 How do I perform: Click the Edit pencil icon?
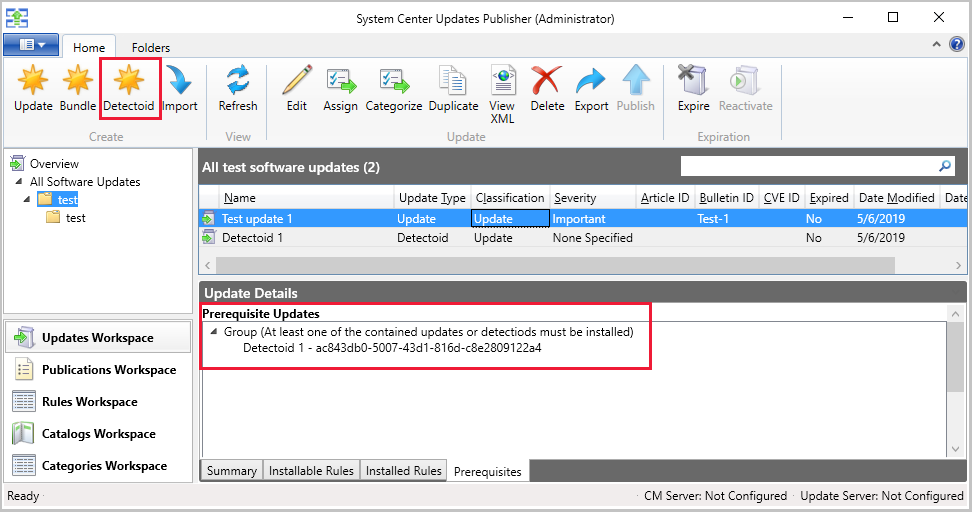coord(297,81)
